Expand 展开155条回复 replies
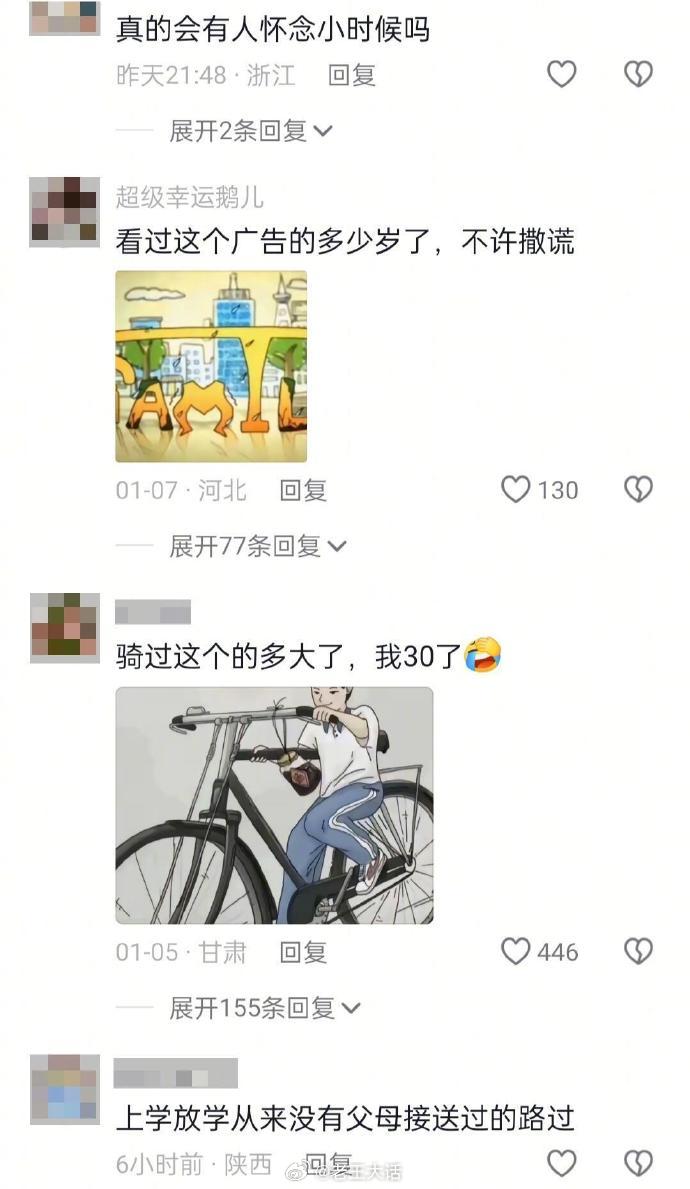Image resolution: width=690 pixels, height=1189 pixels. tap(265, 1008)
